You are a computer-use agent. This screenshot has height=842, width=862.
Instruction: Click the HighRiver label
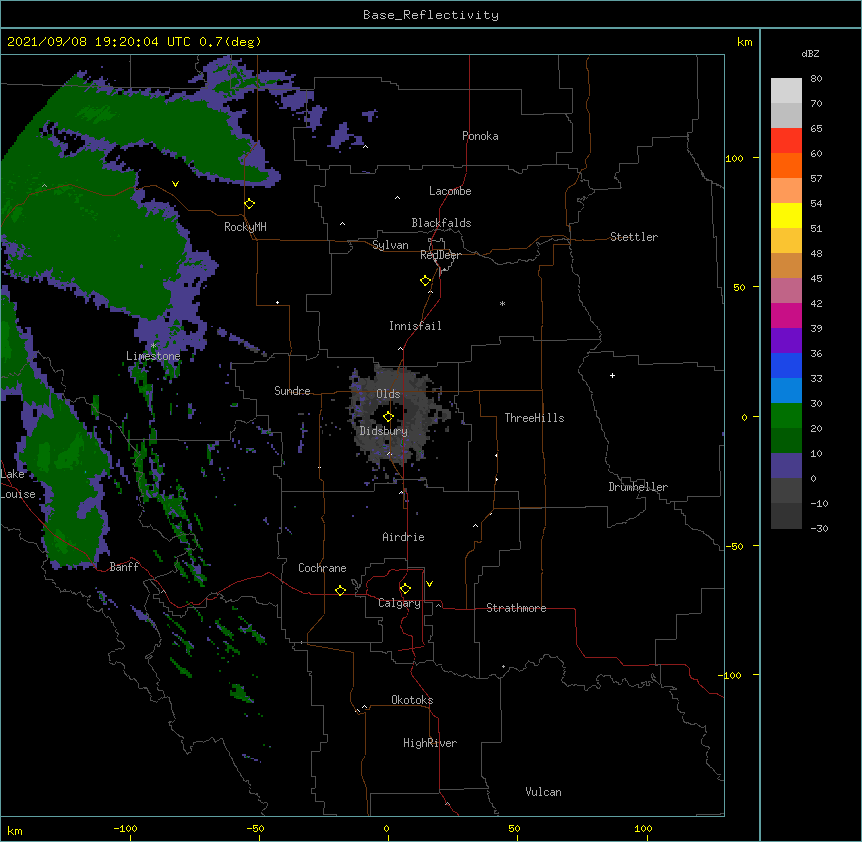(x=430, y=743)
